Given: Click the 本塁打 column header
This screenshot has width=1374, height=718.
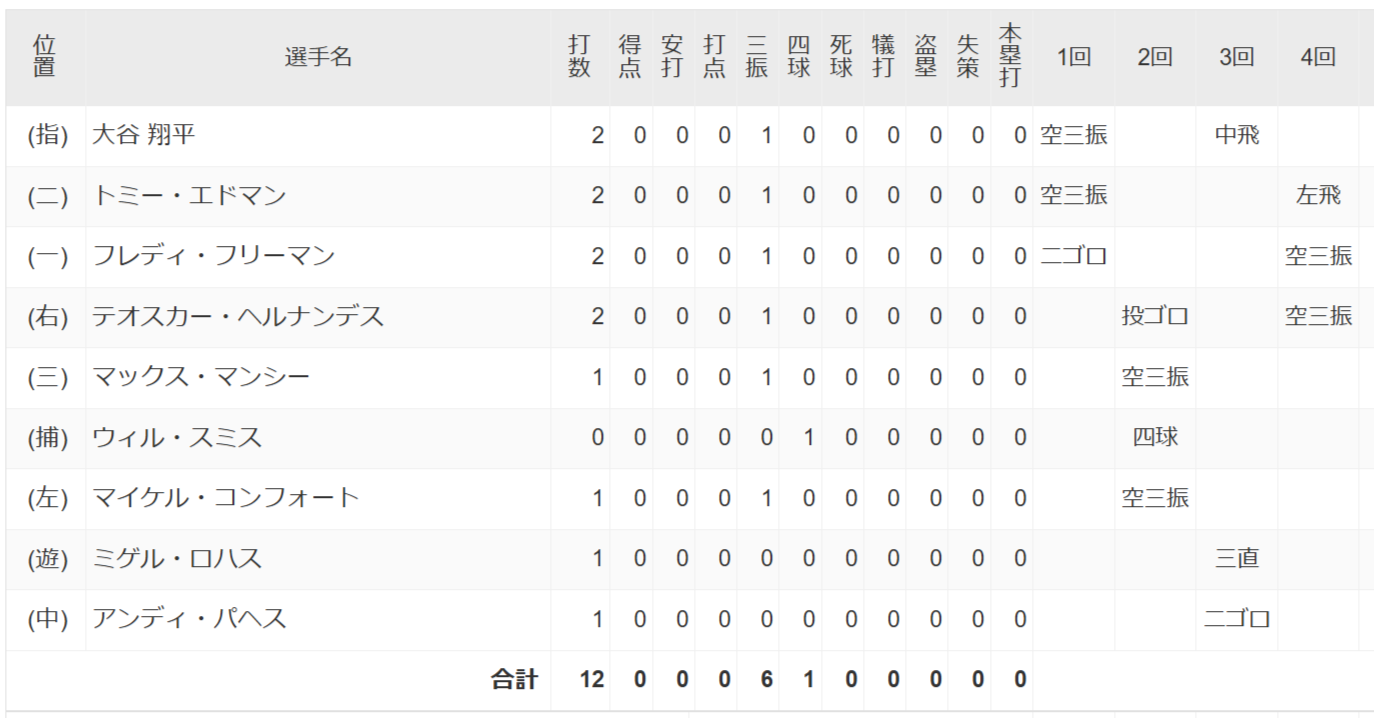Looking at the screenshot, I should 1011,58.
